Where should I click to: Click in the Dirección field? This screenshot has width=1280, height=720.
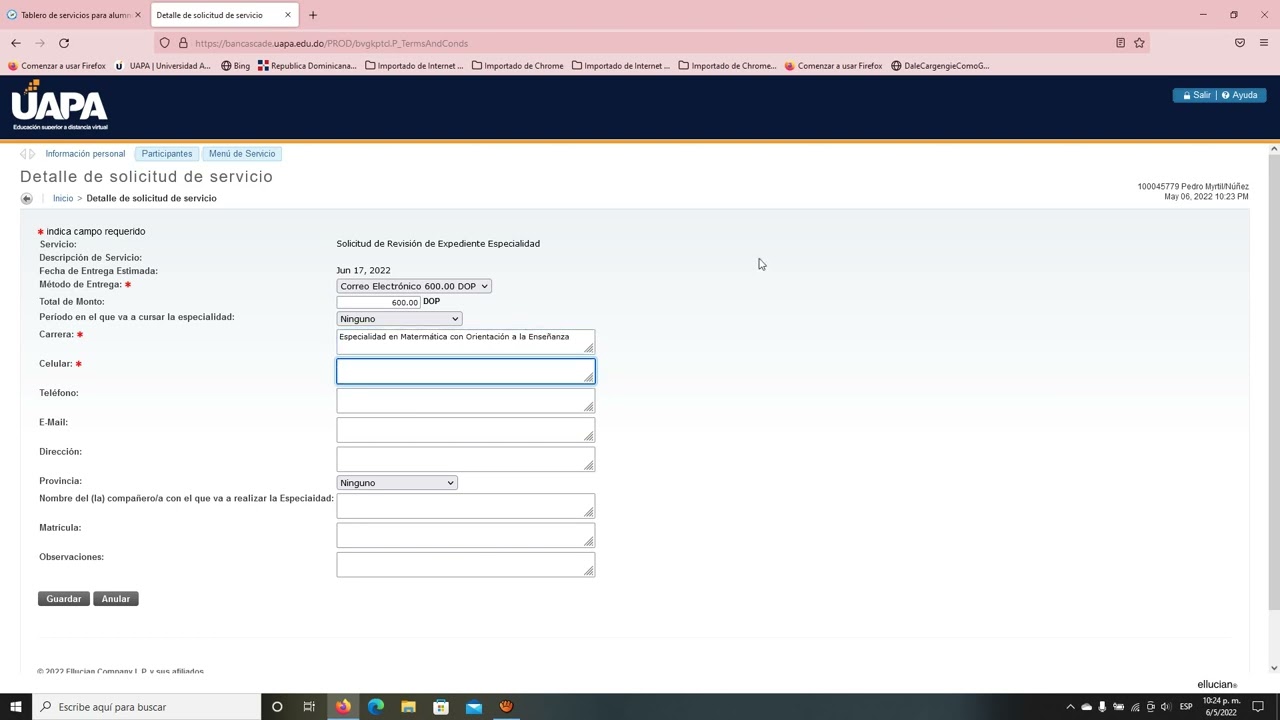(466, 459)
